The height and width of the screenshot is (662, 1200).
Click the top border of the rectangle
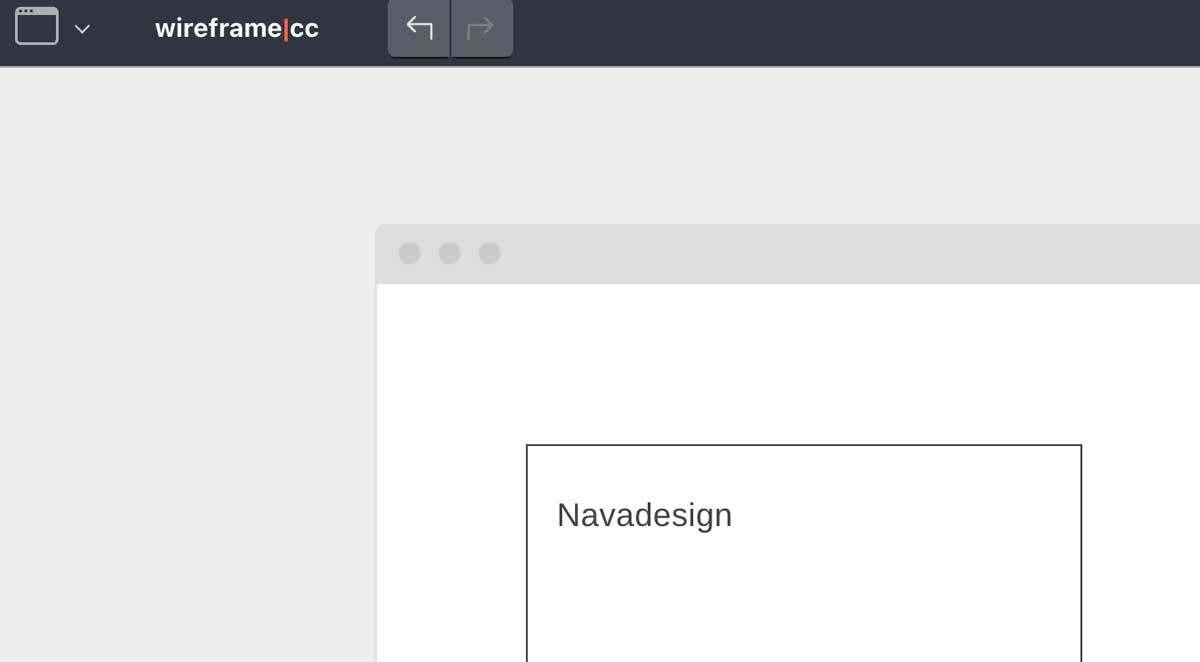click(804, 445)
